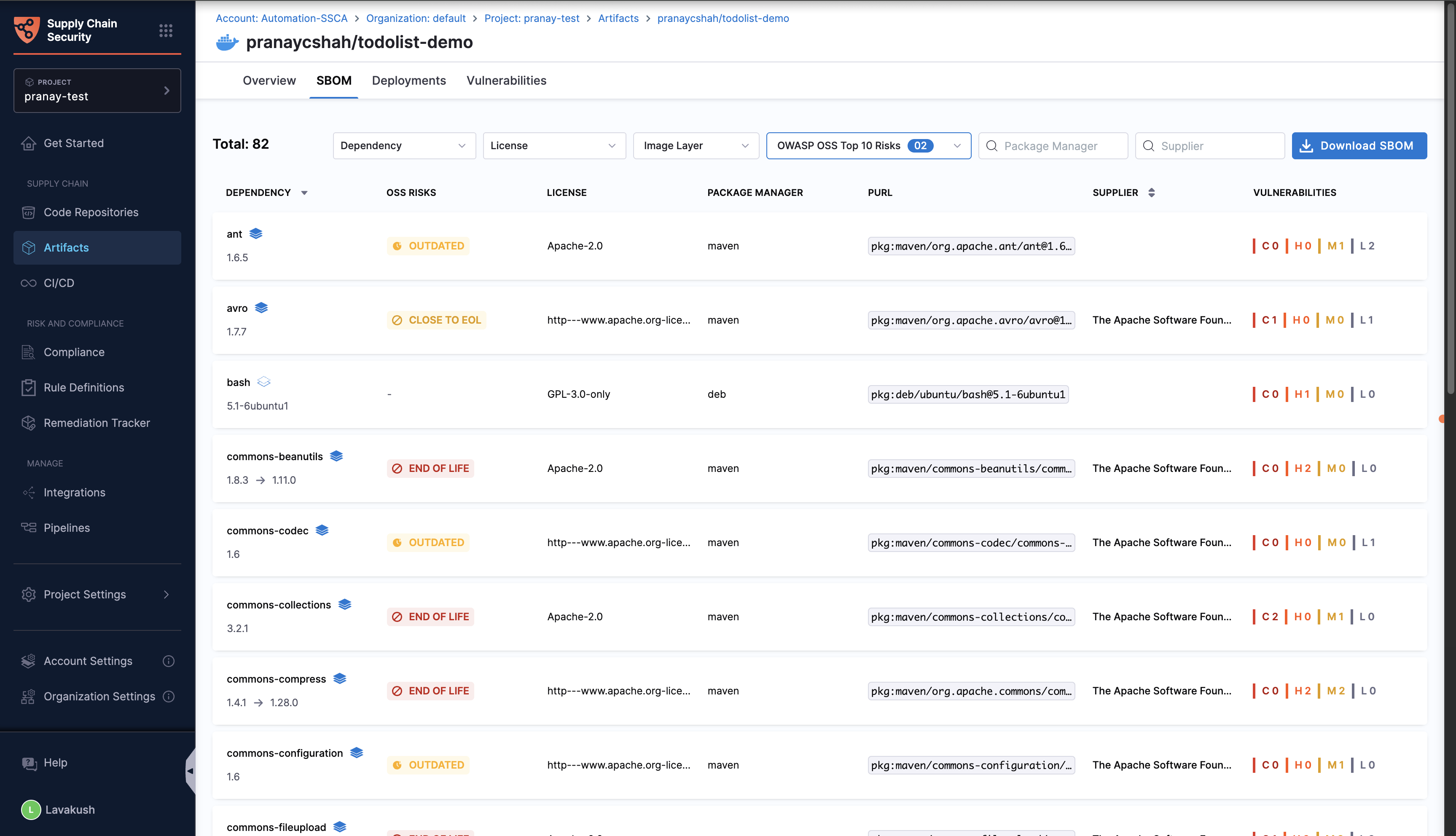The height and width of the screenshot is (836, 1456).
Task: Click the Project: pranay-test breadcrumb link
Action: [531, 19]
